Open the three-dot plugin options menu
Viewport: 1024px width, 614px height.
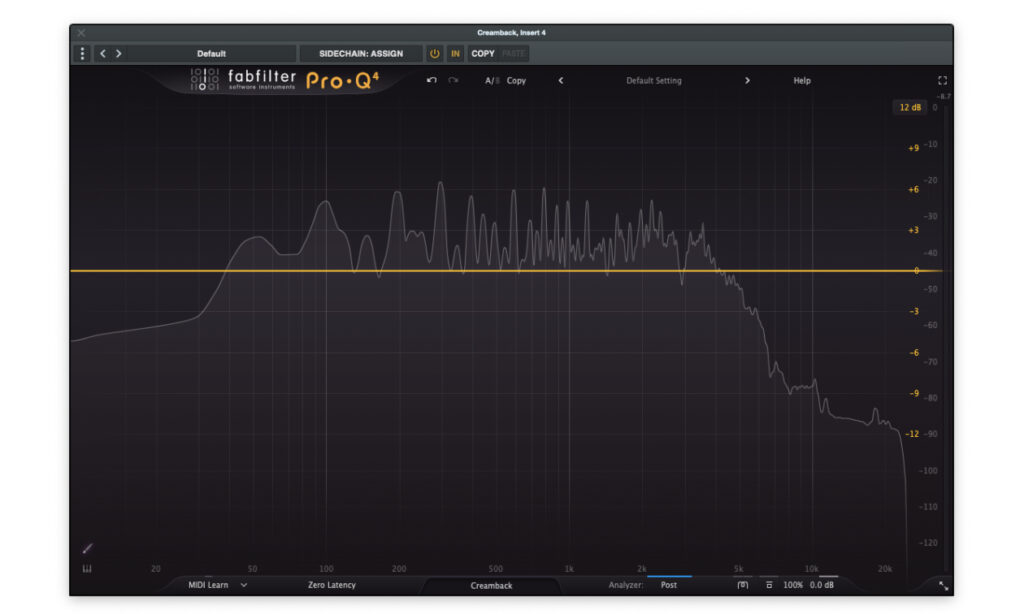[82, 54]
